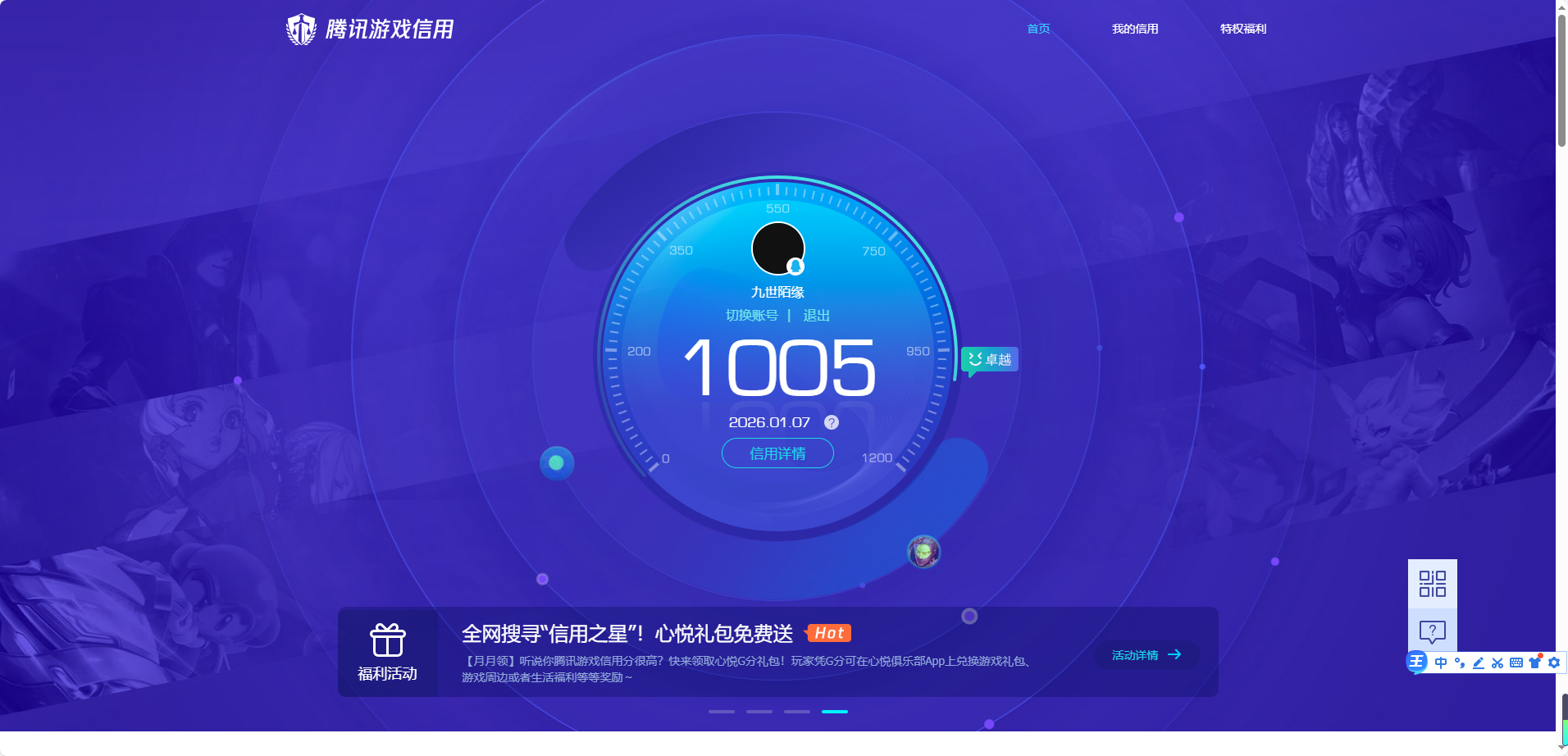
Task: Go to the 特权福利 nav item
Action: click(x=1243, y=29)
